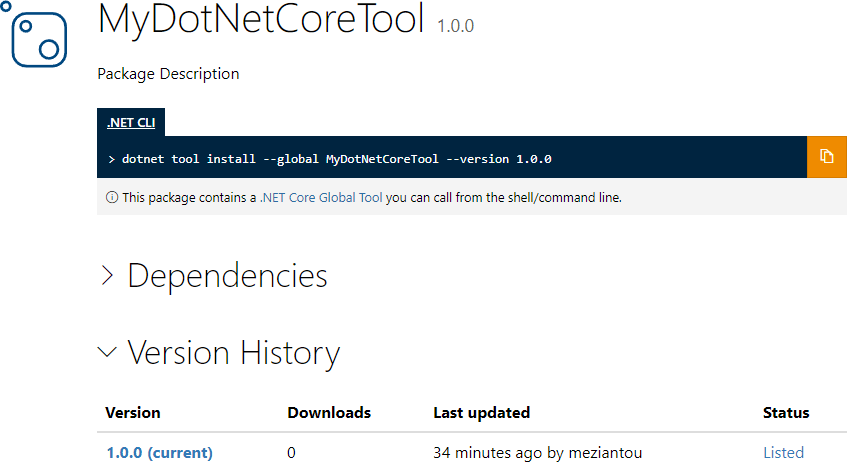Open version 1.0.0 (current) link
Screen dimensions: 847x462
tap(159, 452)
